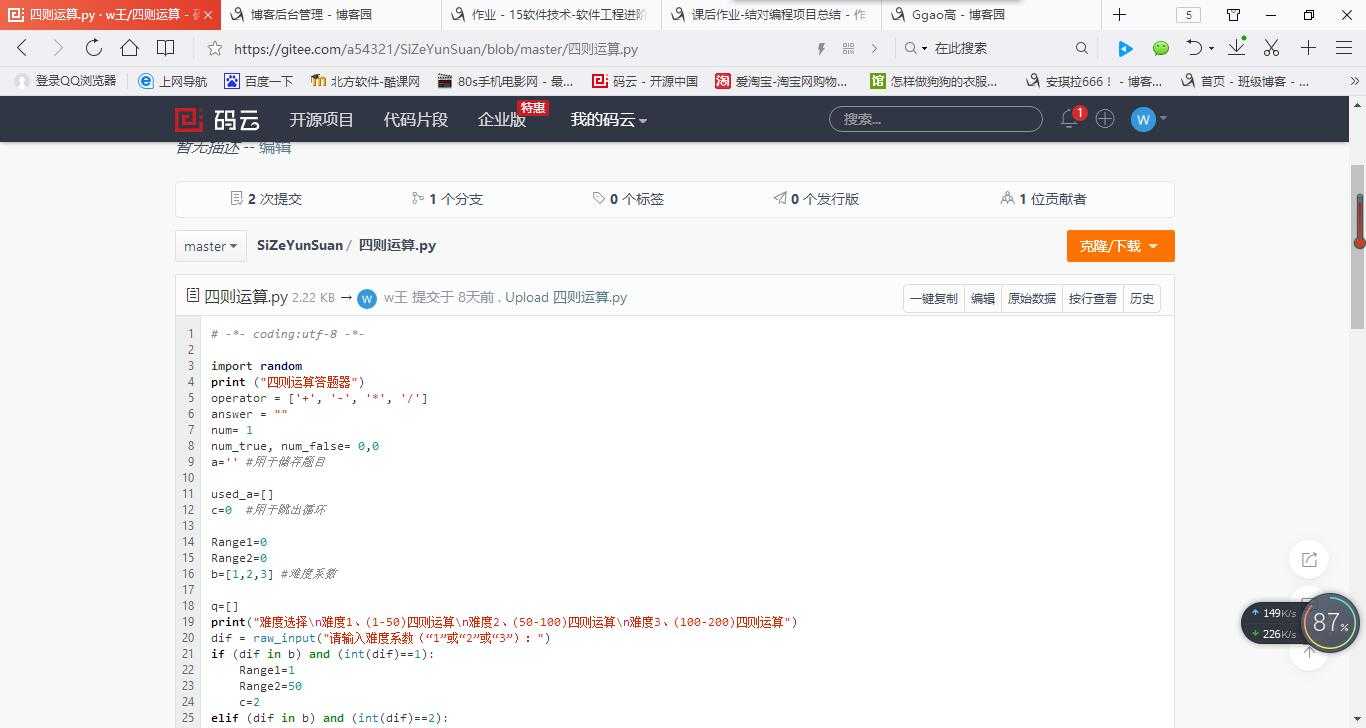This screenshot has width=1366, height=728.
Task: Open the 北方软件-酷课网 bookmark
Action: (365, 81)
